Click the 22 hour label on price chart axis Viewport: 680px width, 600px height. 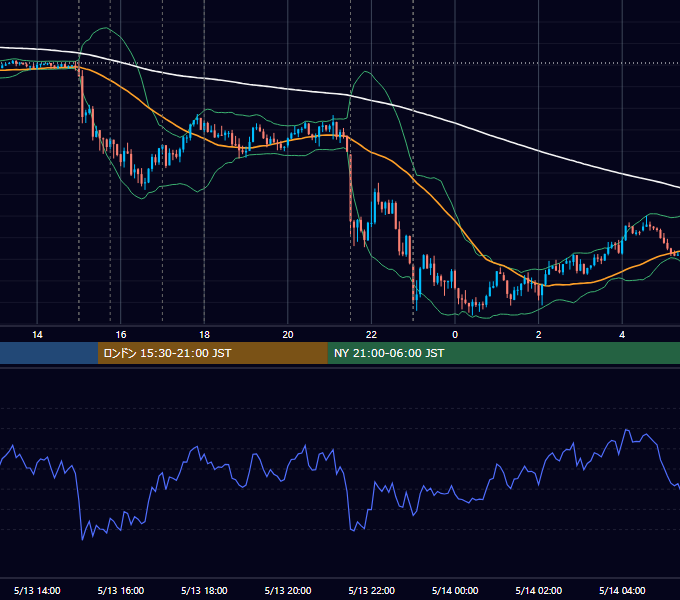[x=371, y=335]
